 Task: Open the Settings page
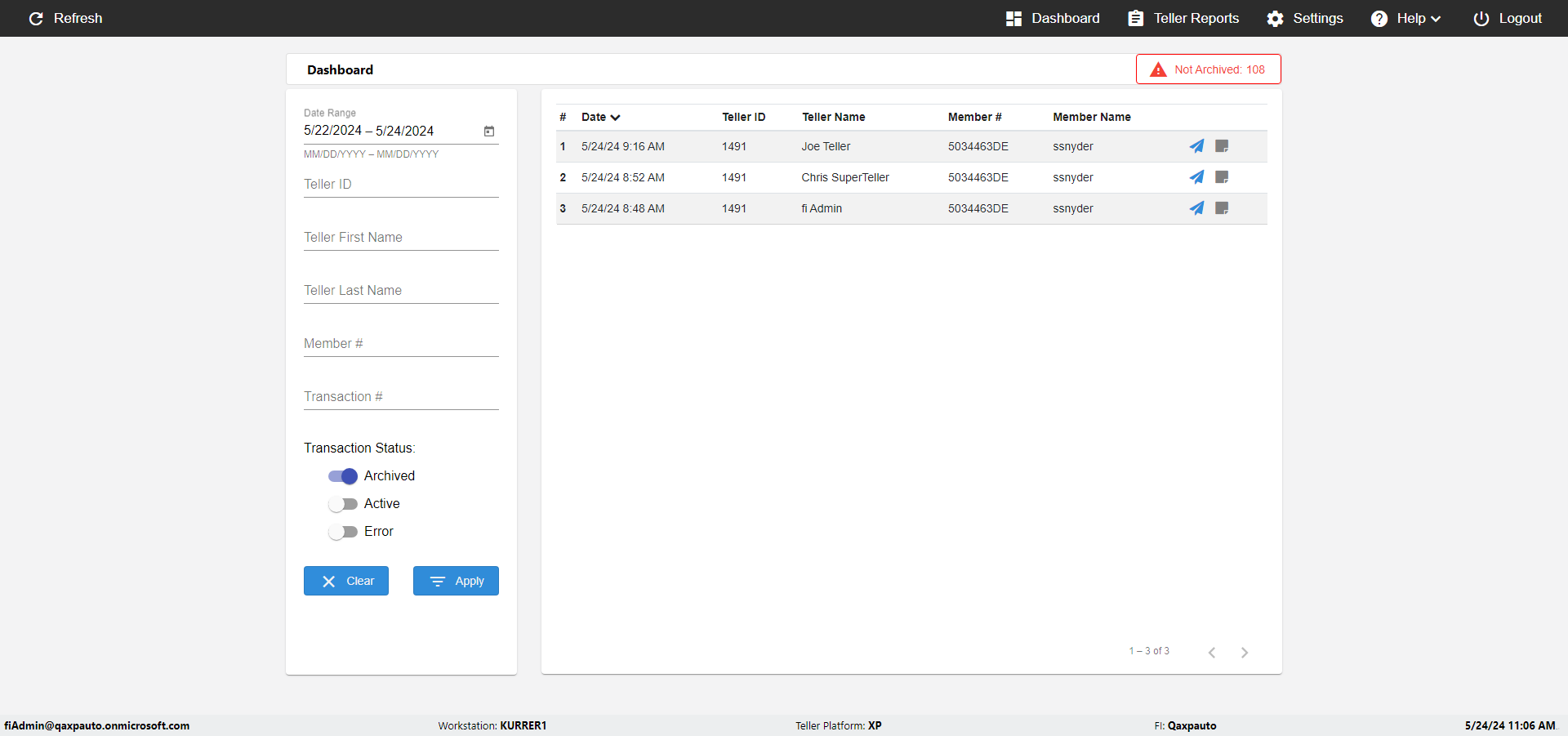[x=1305, y=18]
